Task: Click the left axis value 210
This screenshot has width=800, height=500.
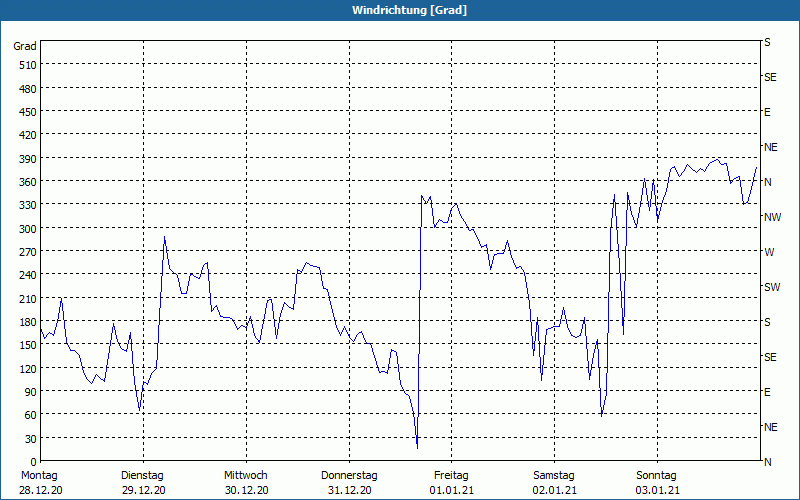Action: click(28, 299)
